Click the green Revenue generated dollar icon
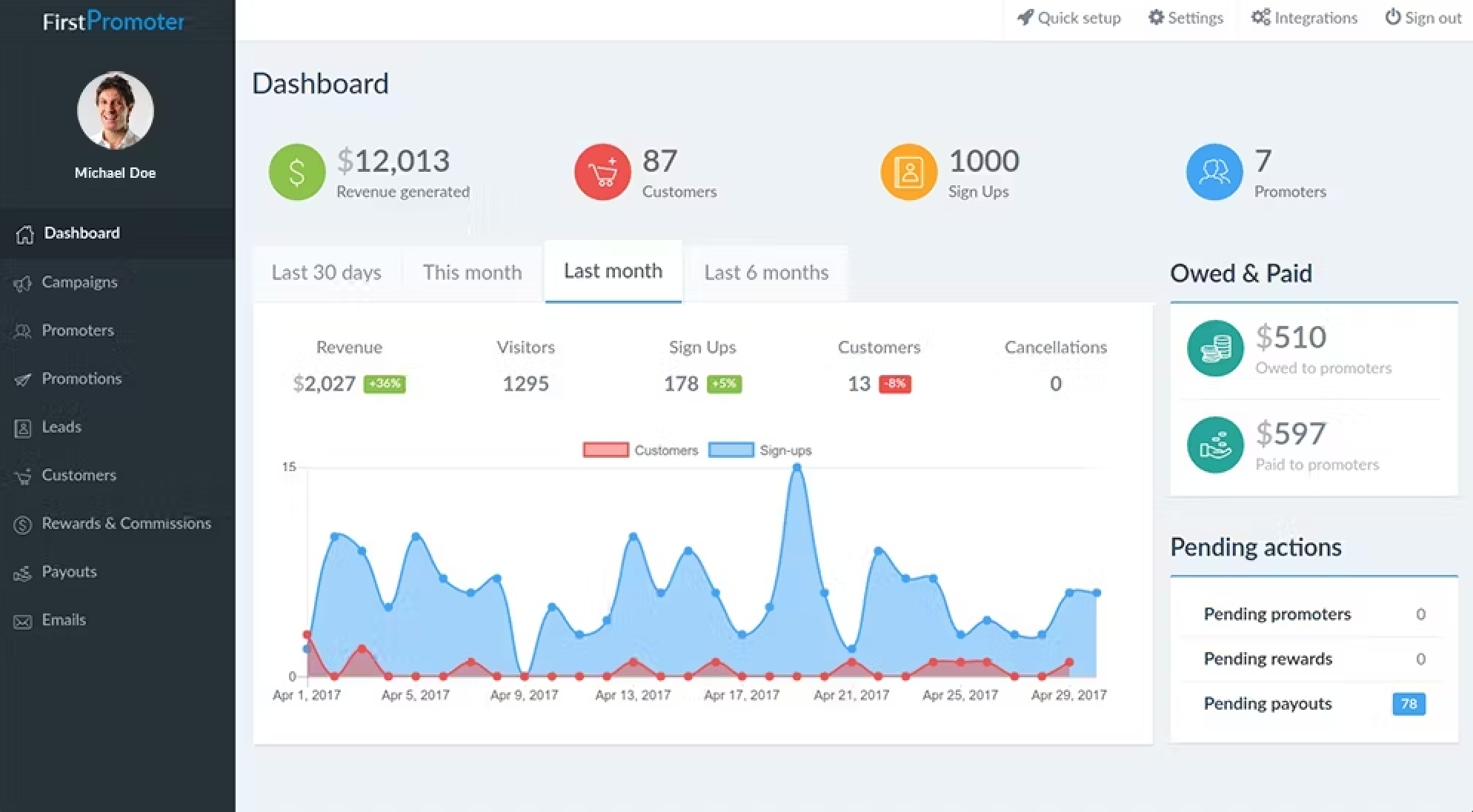 [x=296, y=172]
